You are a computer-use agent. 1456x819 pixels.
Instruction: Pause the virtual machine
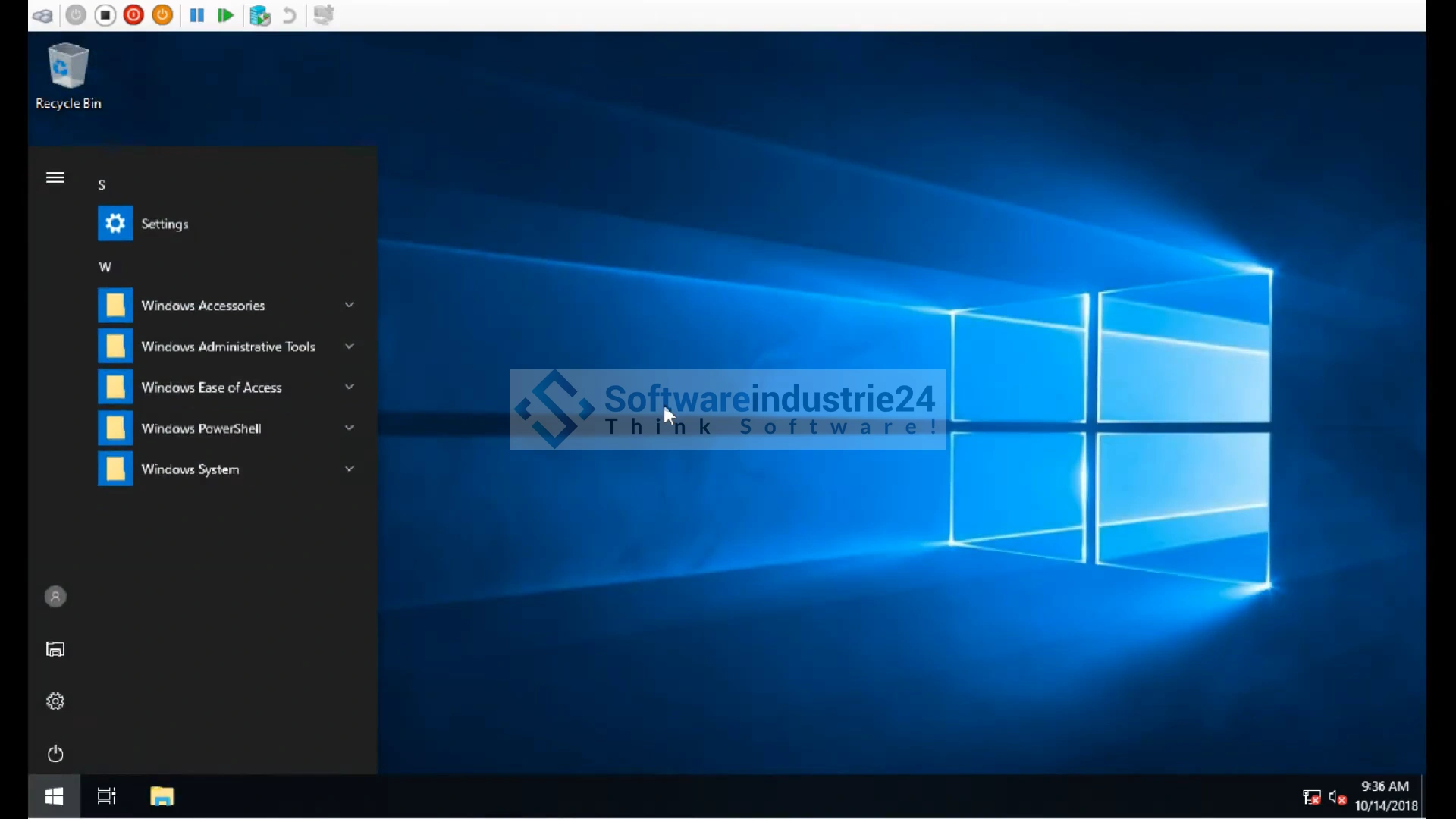[196, 15]
